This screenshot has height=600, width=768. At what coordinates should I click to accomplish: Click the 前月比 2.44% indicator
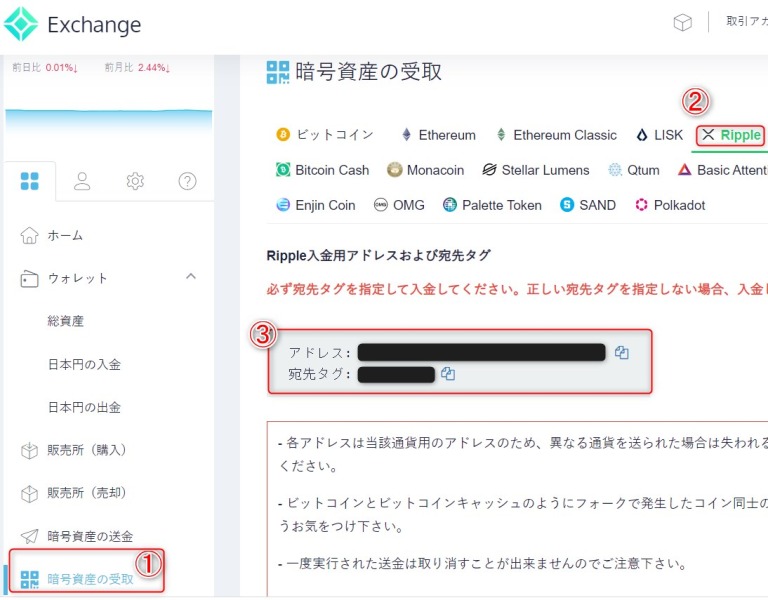(x=138, y=68)
